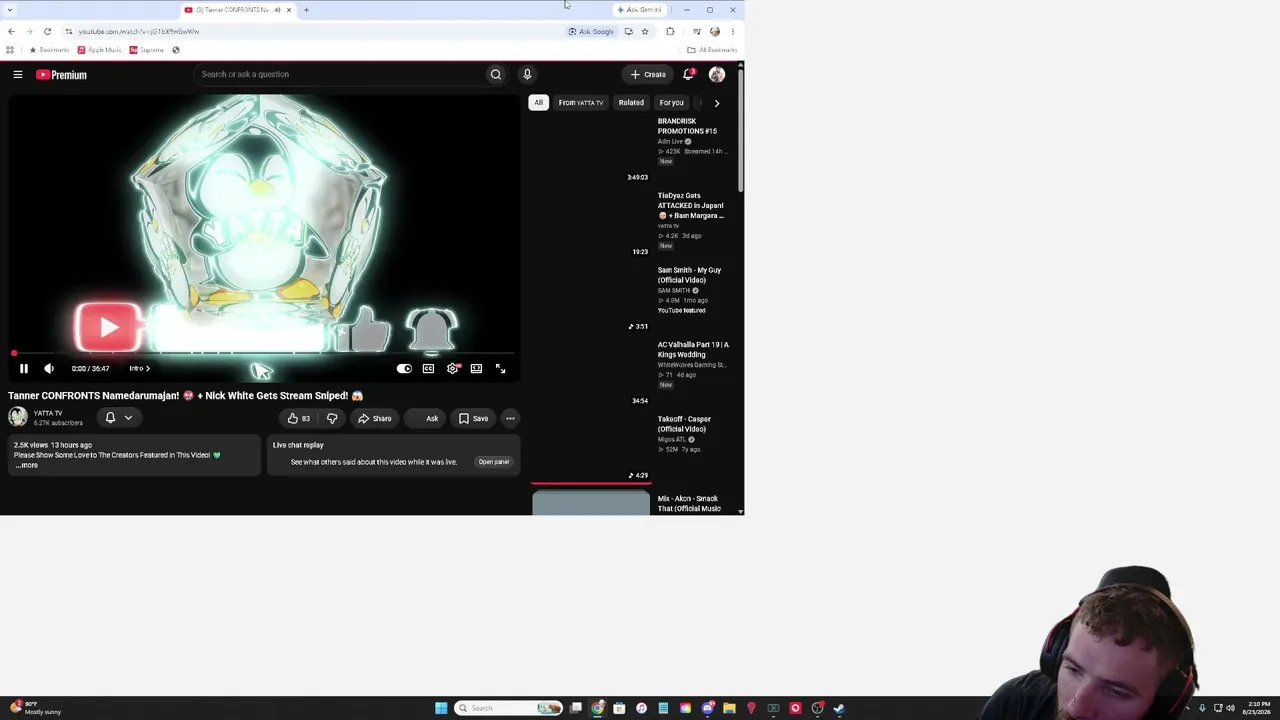Viewport: 1280px width, 720px height.
Task: Save the video to a playlist
Action: [x=474, y=418]
